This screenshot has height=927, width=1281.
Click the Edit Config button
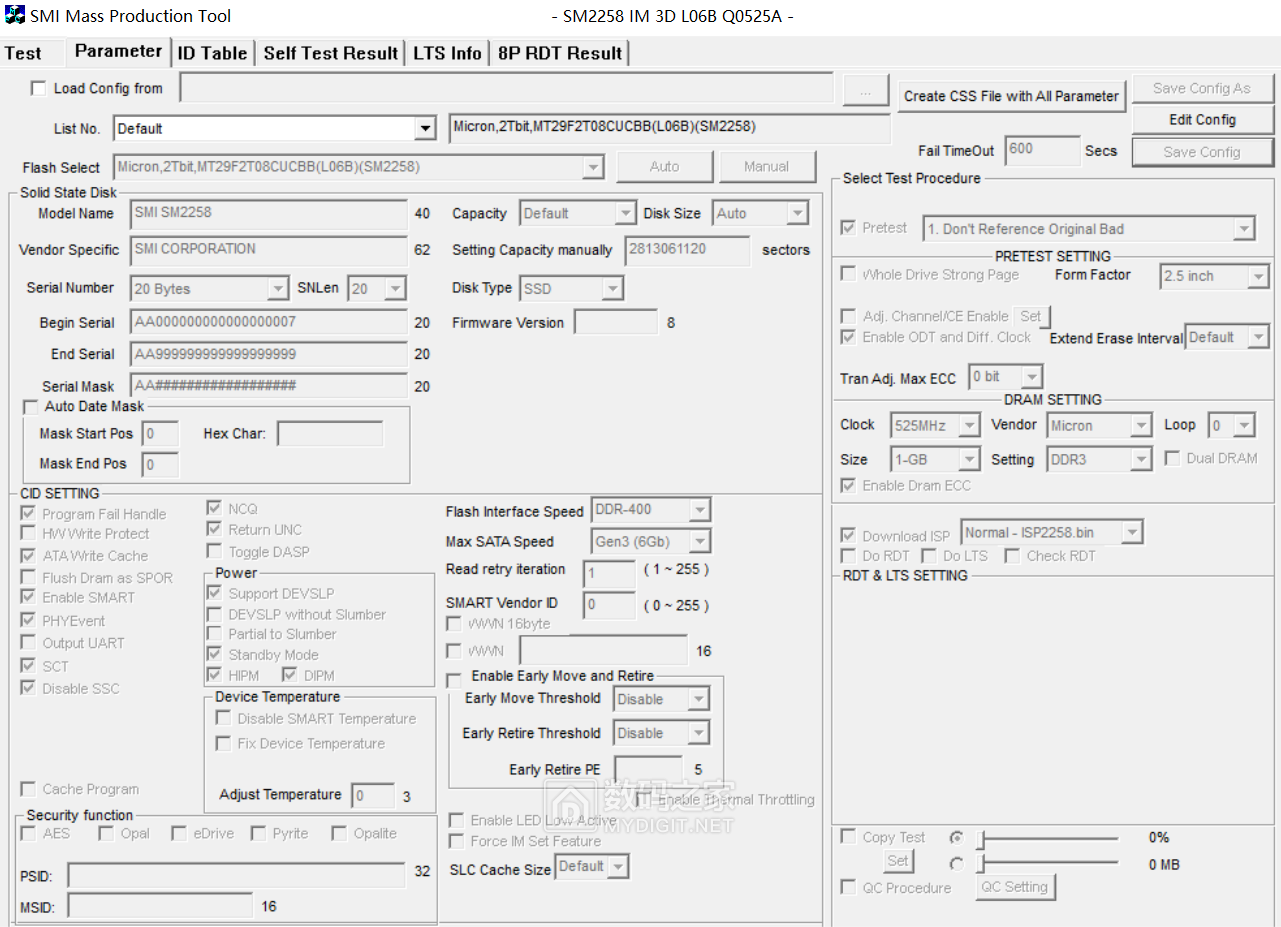coord(1203,119)
